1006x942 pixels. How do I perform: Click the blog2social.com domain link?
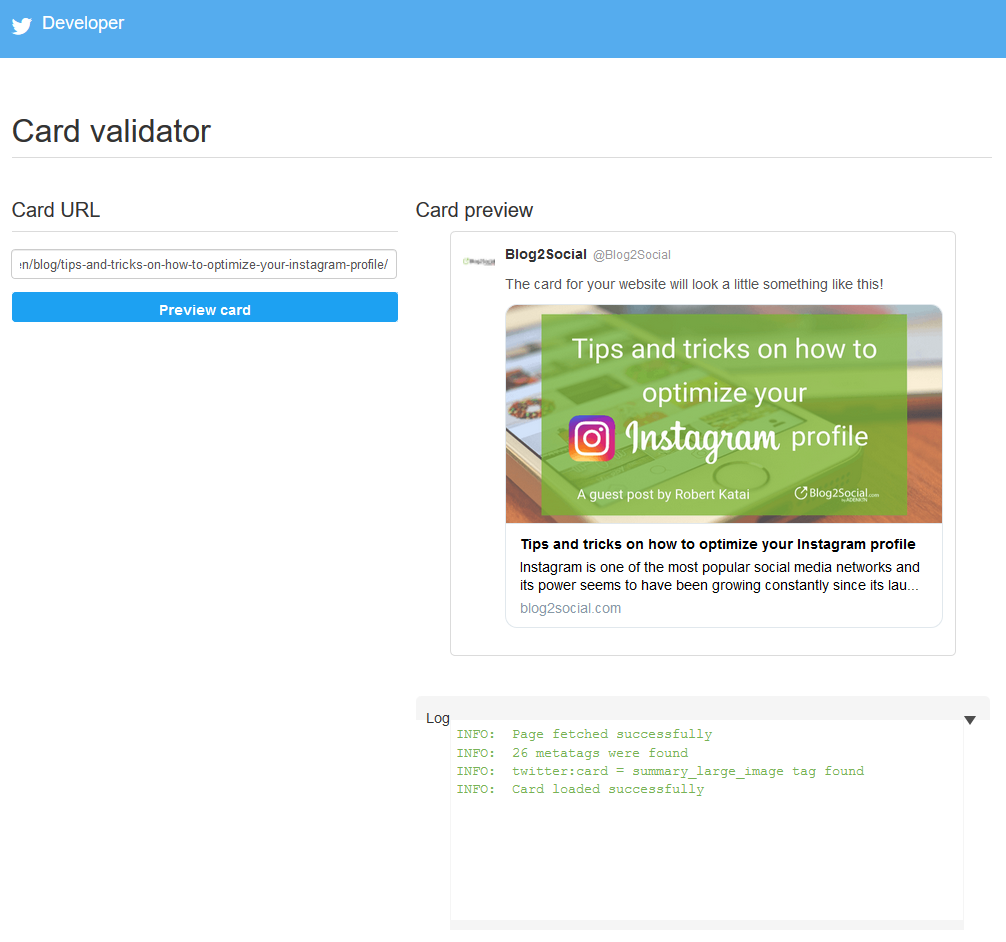pos(570,608)
